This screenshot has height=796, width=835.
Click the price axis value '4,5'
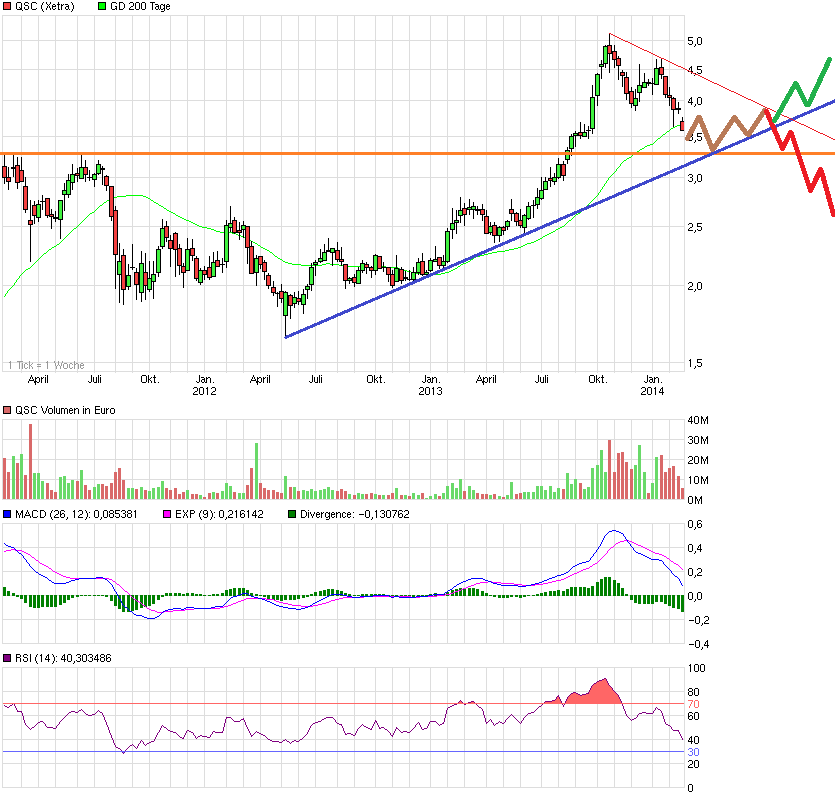coord(695,70)
